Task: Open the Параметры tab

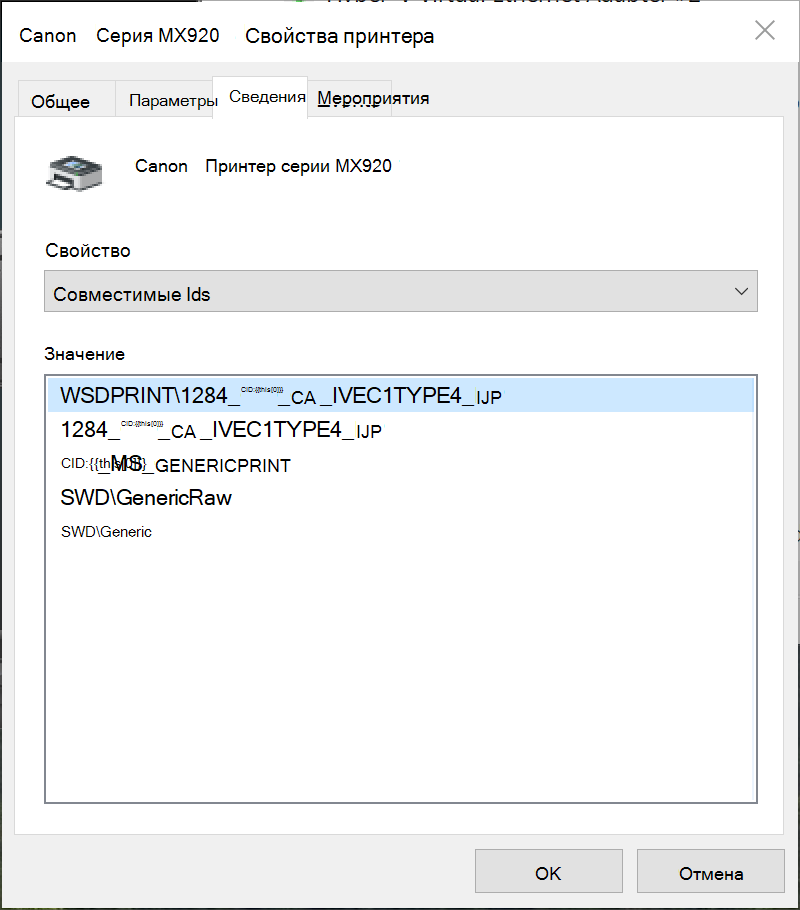Action: click(x=173, y=100)
